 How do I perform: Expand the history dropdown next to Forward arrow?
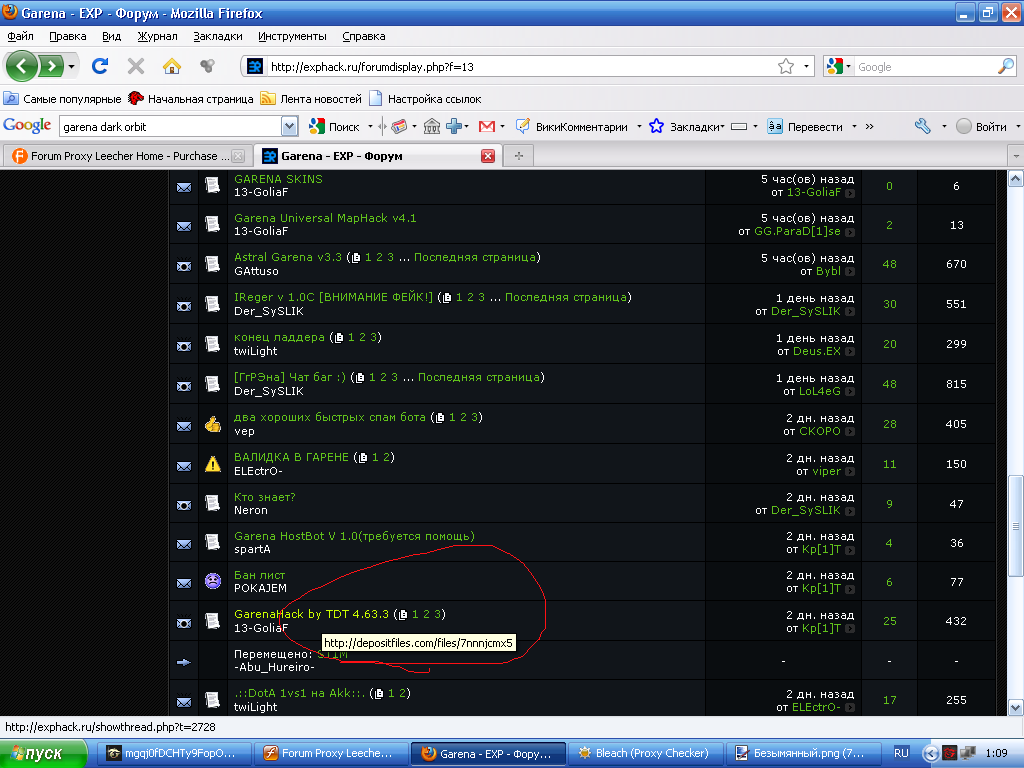71,67
